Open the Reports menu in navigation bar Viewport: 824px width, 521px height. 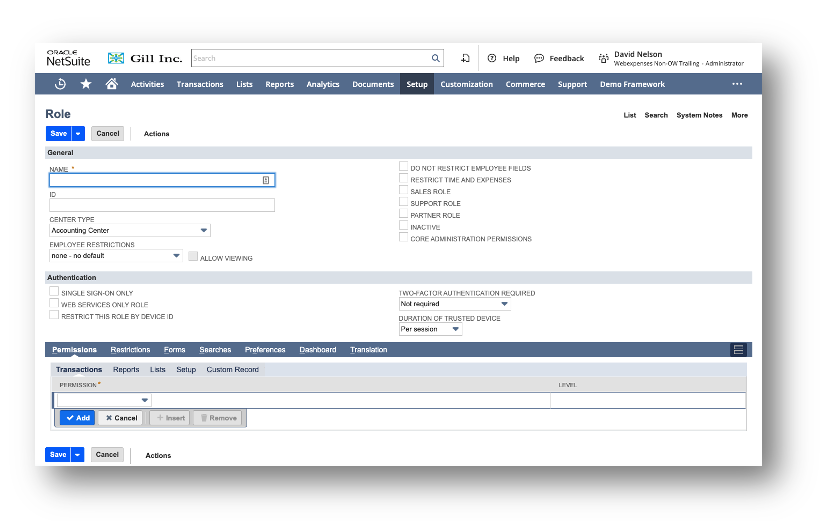tap(280, 84)
